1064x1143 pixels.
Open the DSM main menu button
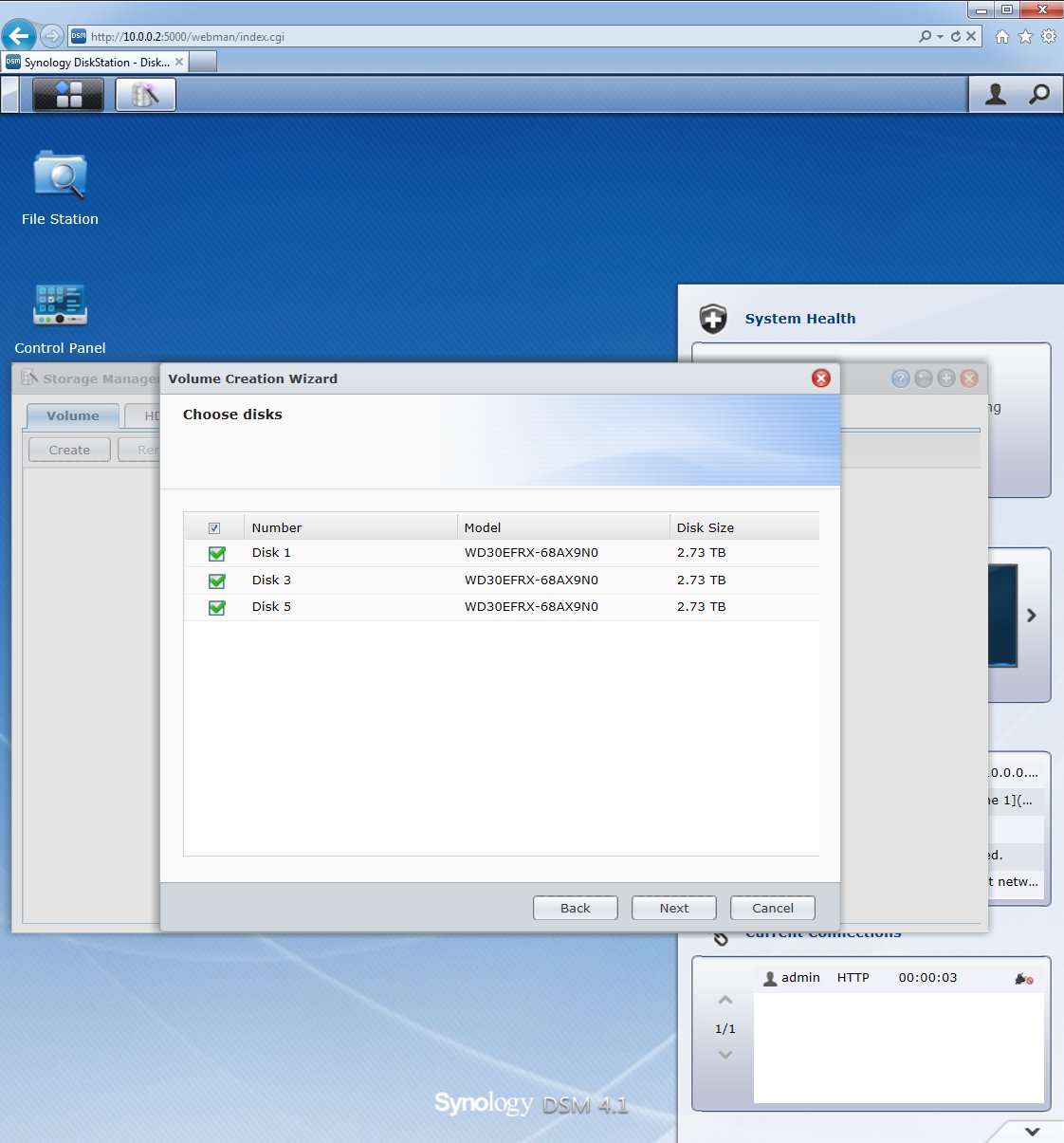68,95
